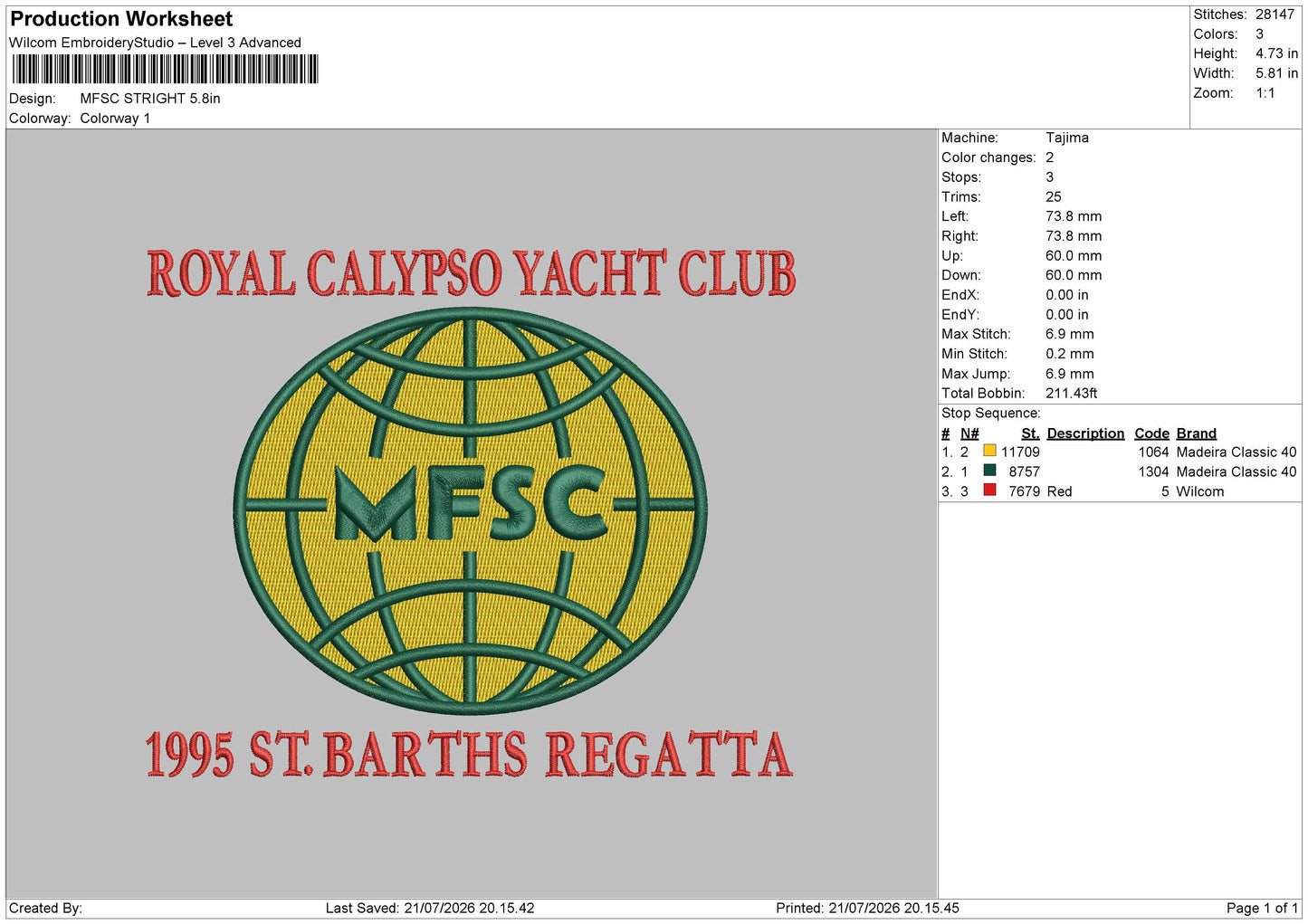Click the 'N#' column header
Screen dimensions: 1308x924
pyautogui.click(x=969, y=433)
